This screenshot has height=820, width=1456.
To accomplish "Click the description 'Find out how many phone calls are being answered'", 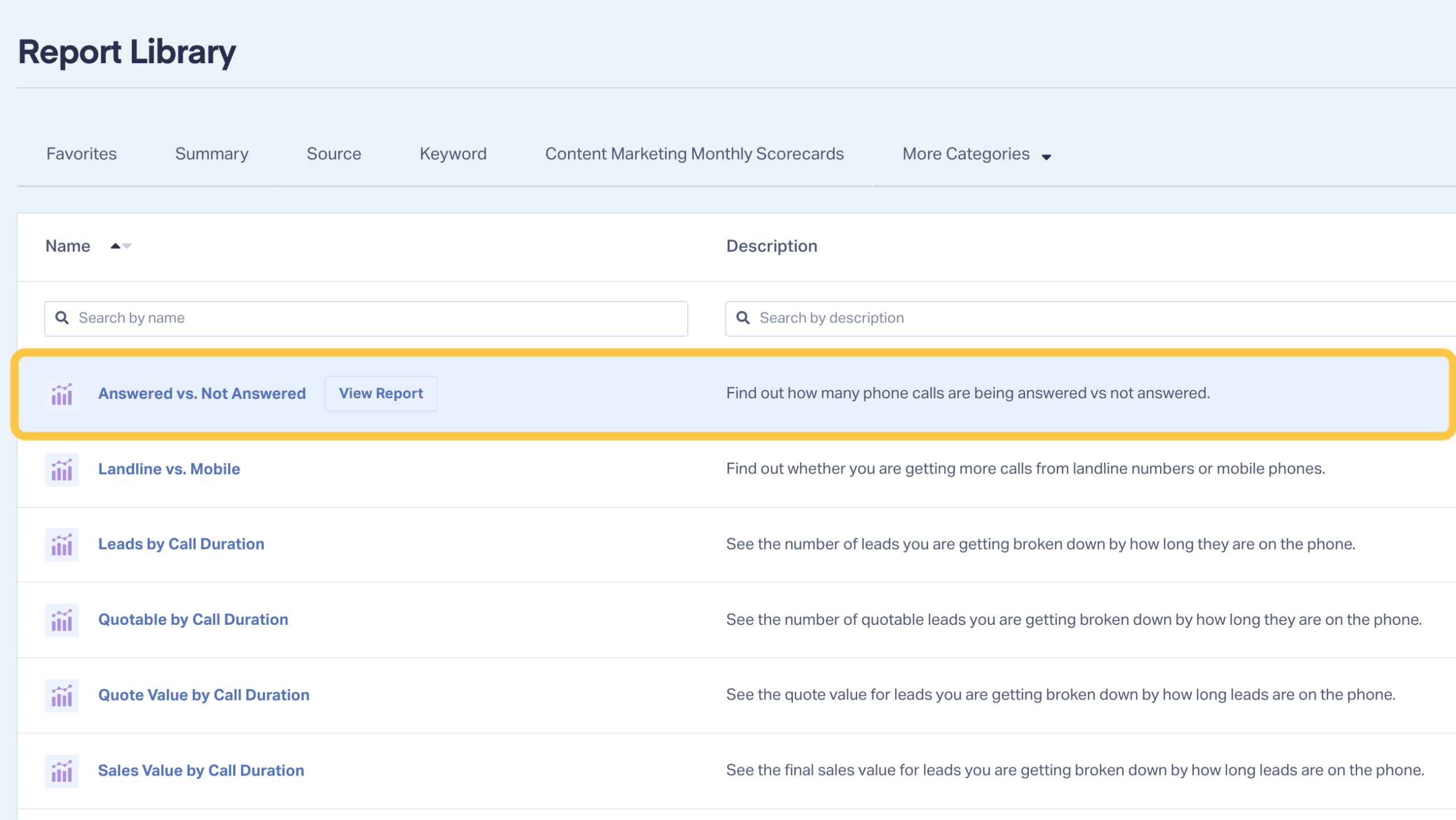I will pos(968,393).
